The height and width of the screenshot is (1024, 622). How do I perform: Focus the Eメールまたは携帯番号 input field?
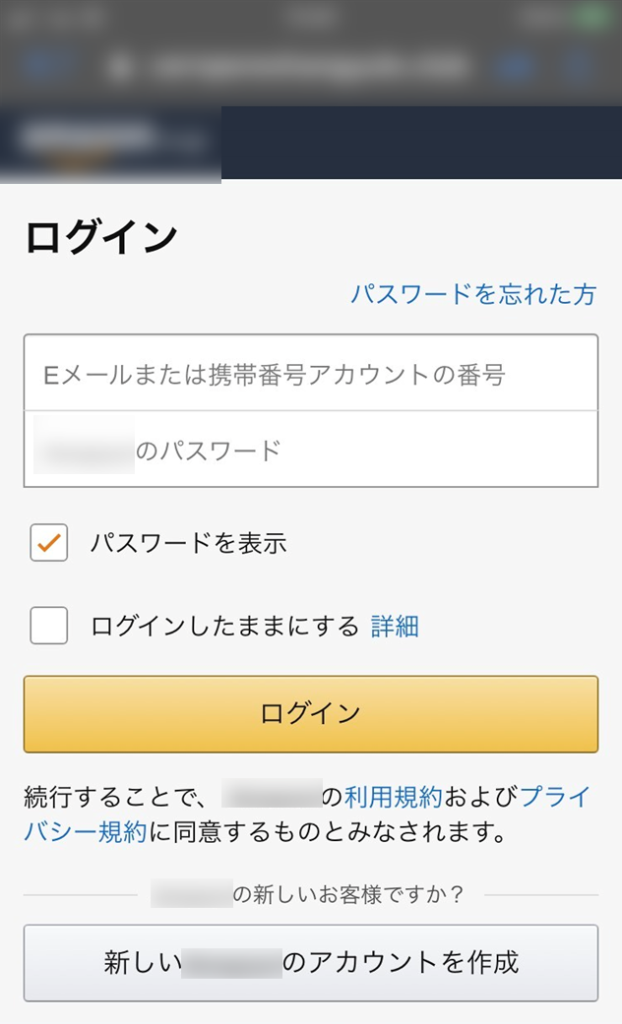coord(310,375)
